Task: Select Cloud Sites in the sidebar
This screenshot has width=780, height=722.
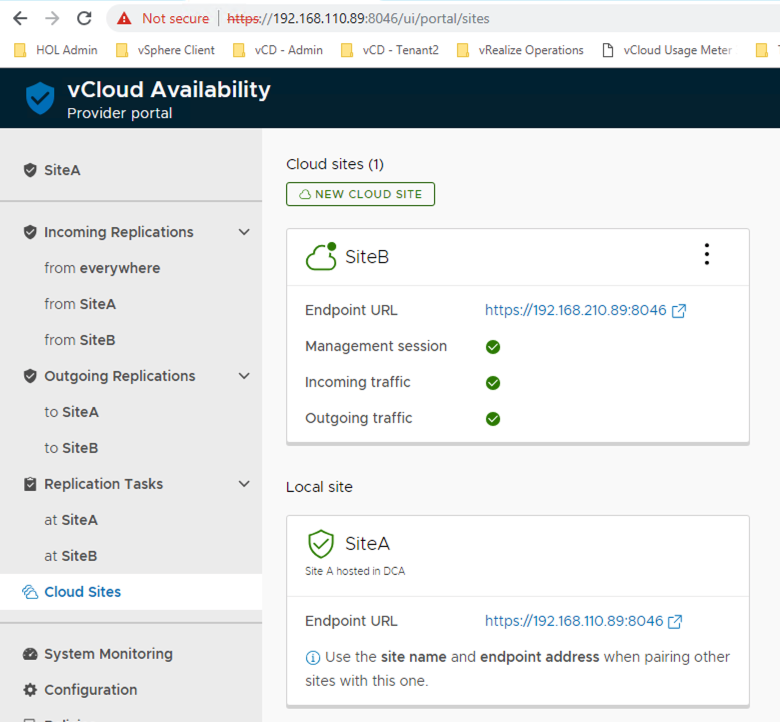Action: tap(82, 592)
